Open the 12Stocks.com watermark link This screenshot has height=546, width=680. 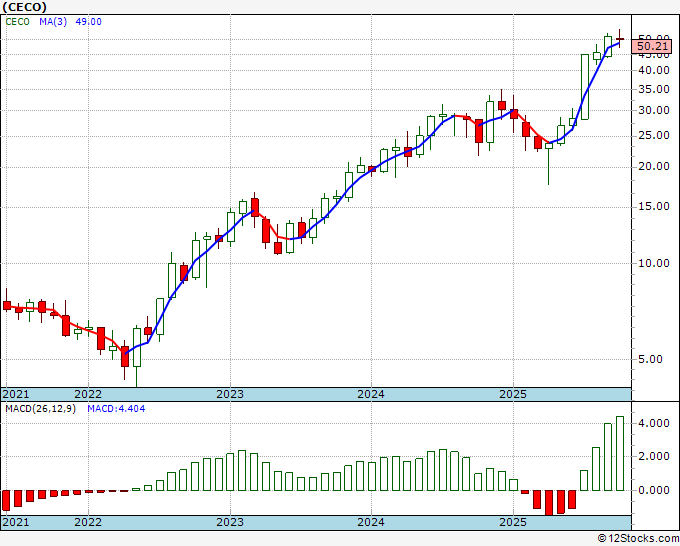(x=638, y=539)
